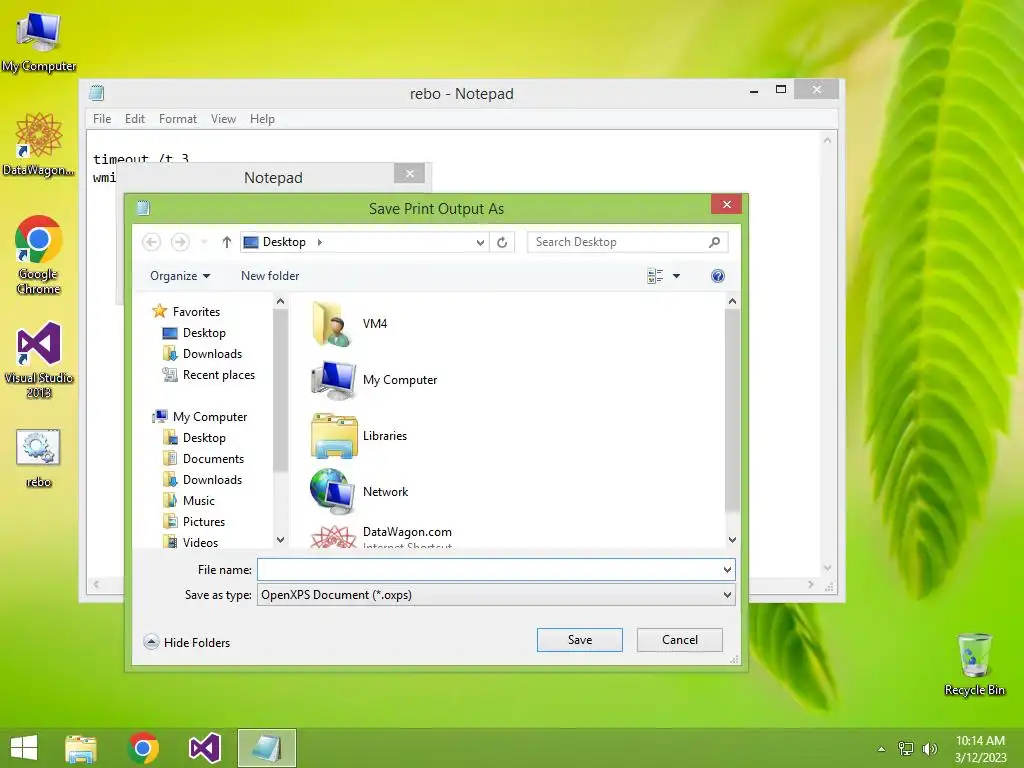
Task: Click Notepad taskbar button
Action: click(x=266, y=748)
